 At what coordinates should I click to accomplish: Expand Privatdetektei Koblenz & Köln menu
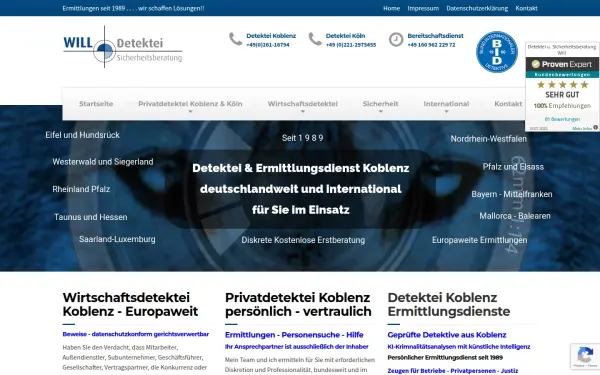coord(190,104)
